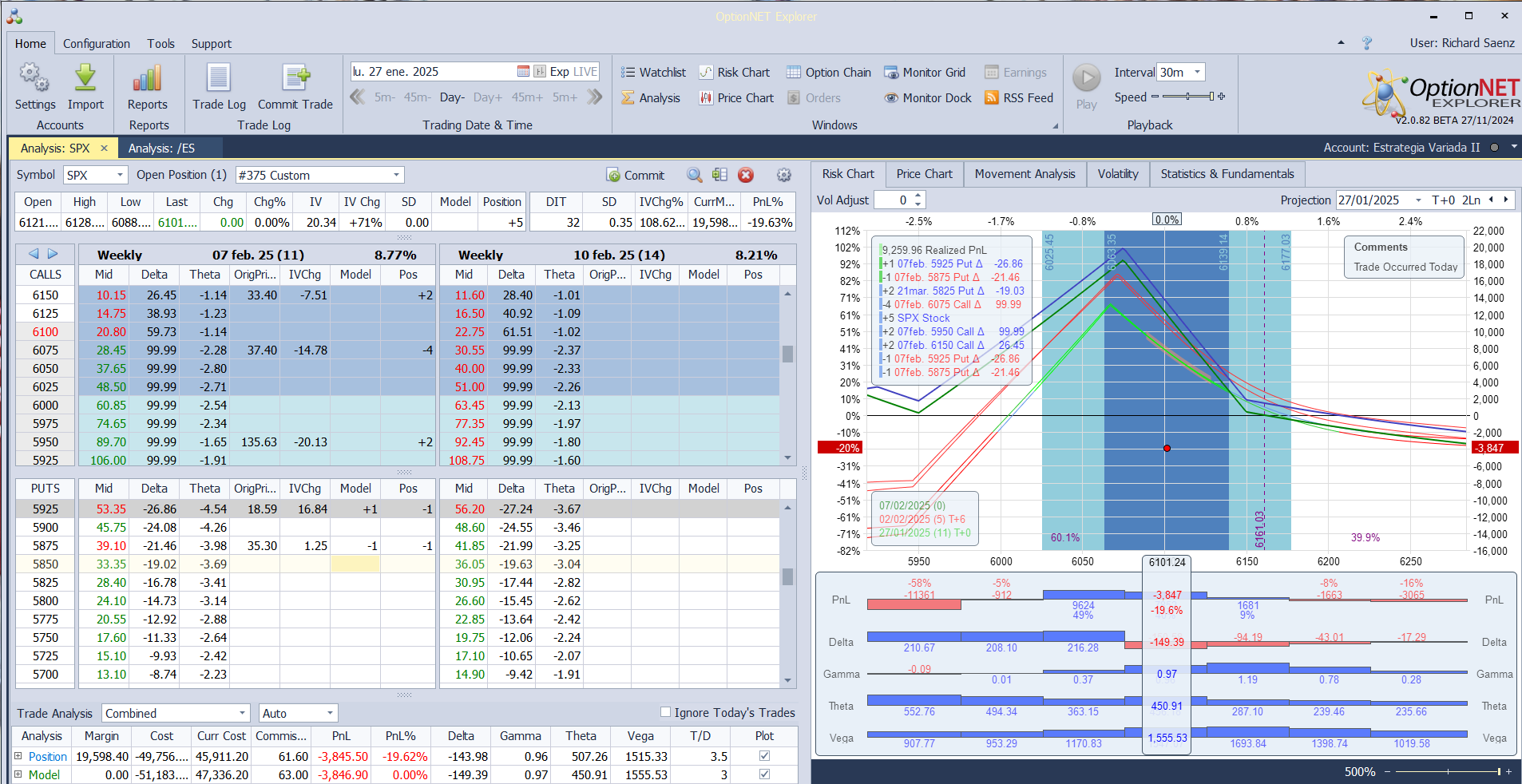Open the Reports bar chart icon
This screenshot has width=1522, height=784.
148,78
